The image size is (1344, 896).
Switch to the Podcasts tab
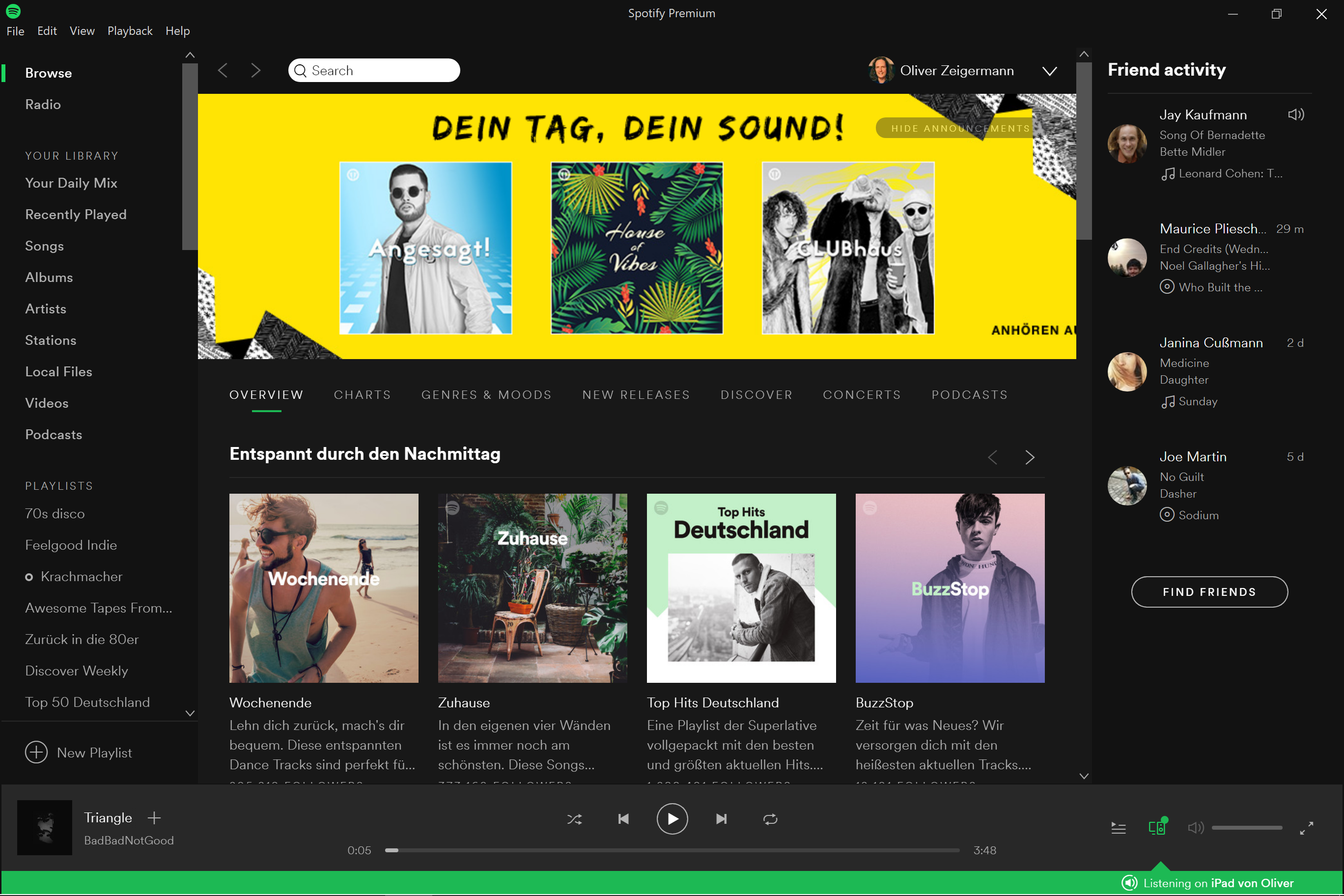coord(970,395)
